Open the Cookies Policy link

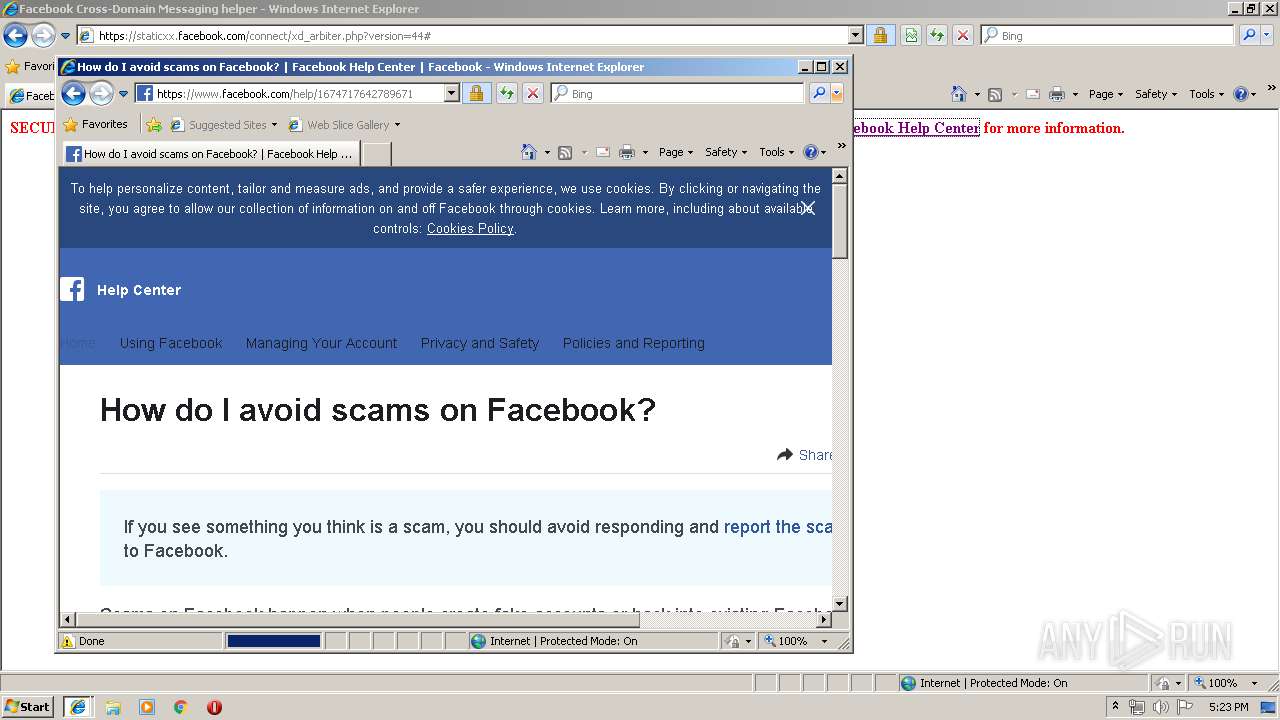tap(470, 228)
